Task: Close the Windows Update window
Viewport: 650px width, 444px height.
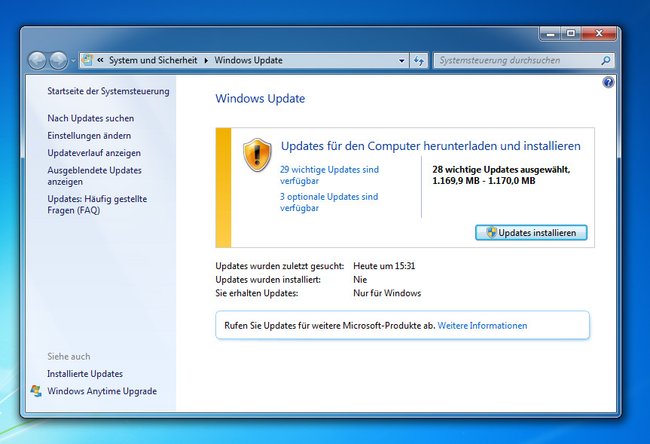Action: tap(599, 34)
